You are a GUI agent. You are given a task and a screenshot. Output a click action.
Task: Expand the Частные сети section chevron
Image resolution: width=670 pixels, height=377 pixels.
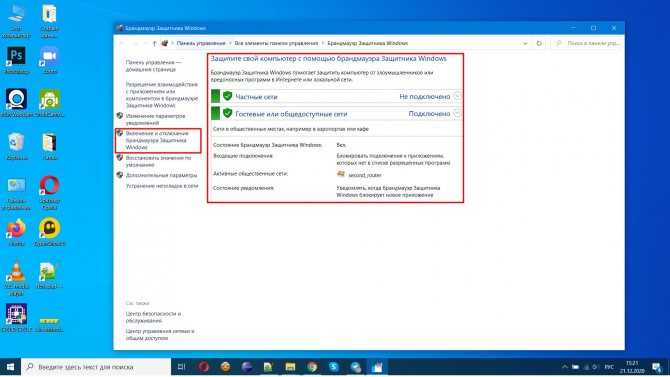point(457,97)
